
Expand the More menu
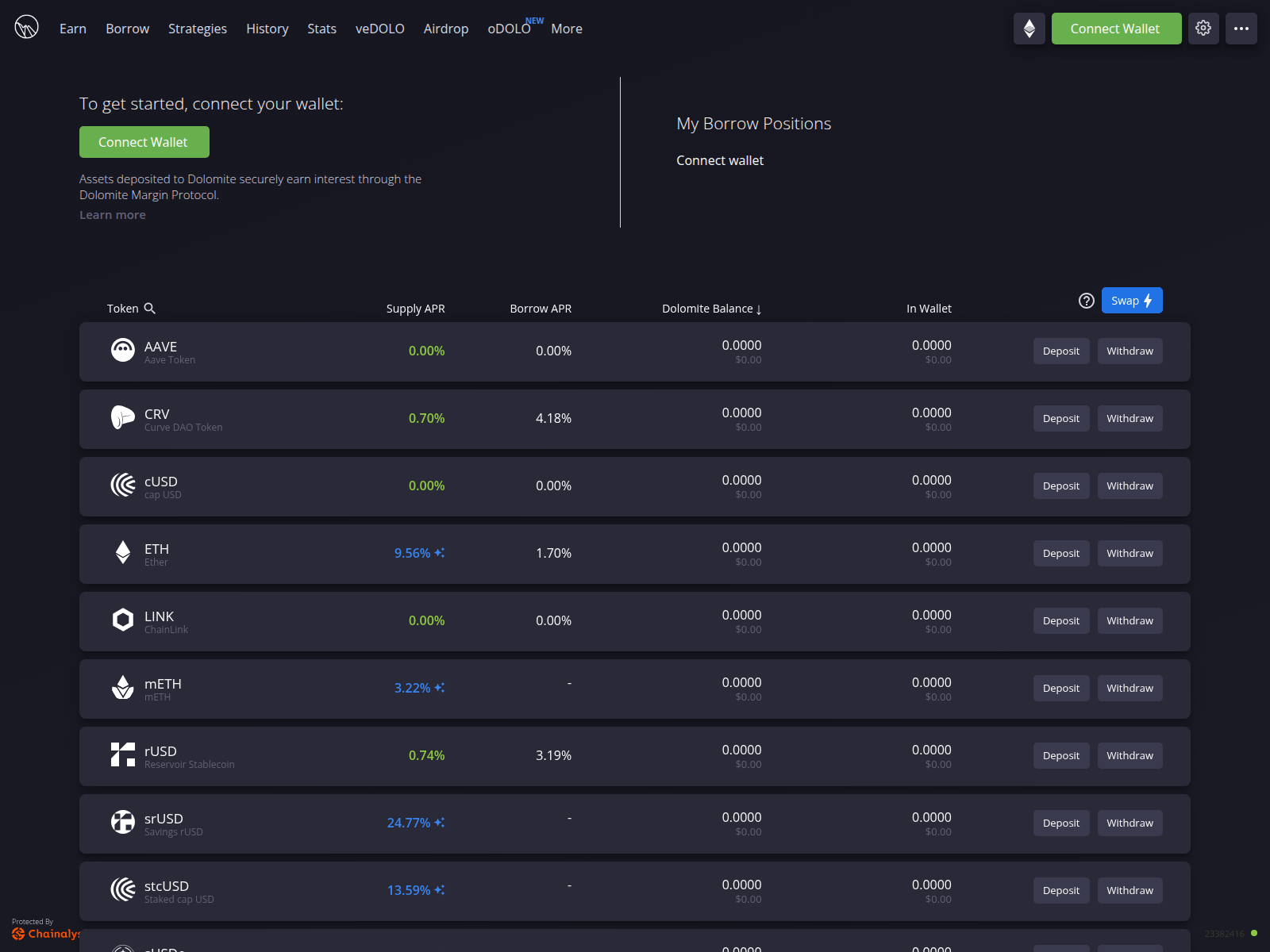pyautogui.click(x=567, y=29)
